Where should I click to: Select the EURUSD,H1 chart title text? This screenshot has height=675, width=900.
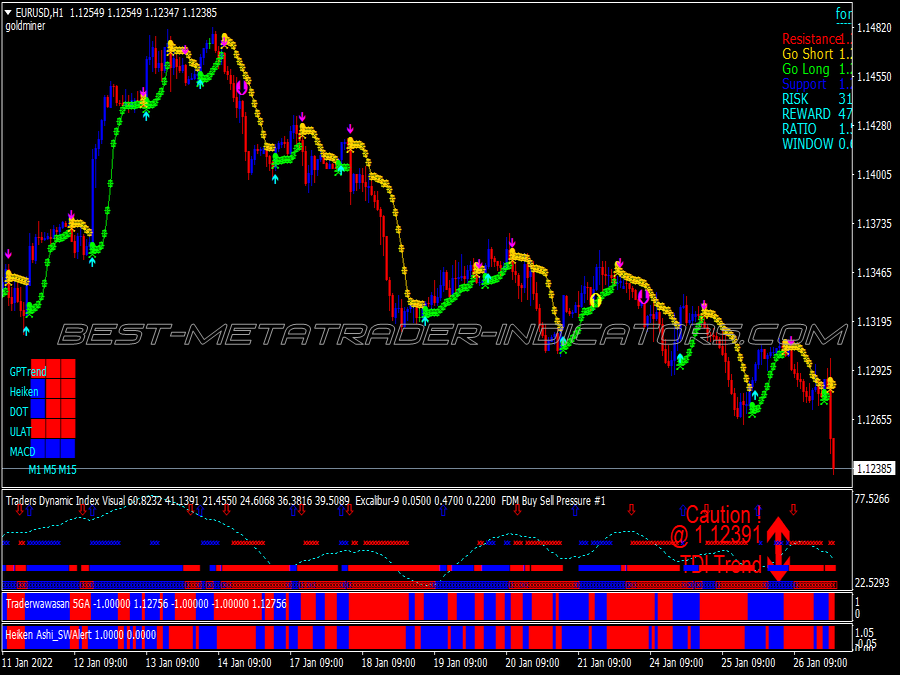[39, 13]
